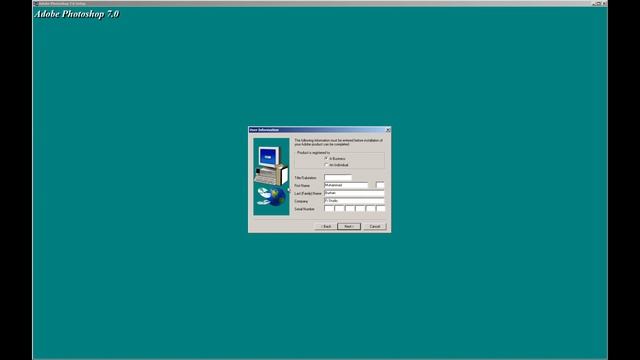Click the sixth Serial Number box
This screenshot has width=640, height=360.
[380, 209]
